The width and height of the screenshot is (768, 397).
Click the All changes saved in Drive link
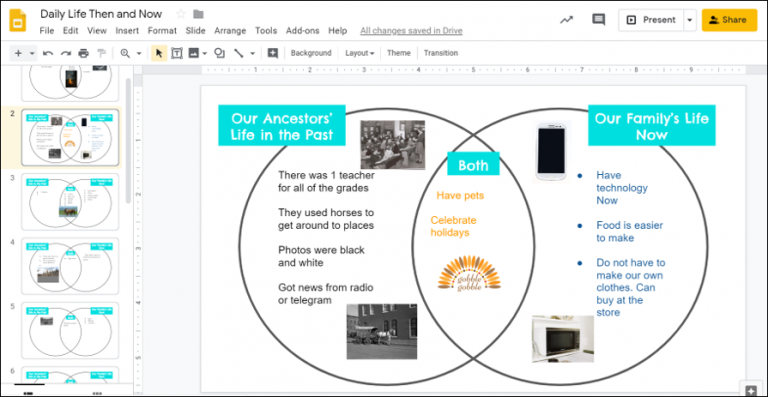tap(411, 31)
